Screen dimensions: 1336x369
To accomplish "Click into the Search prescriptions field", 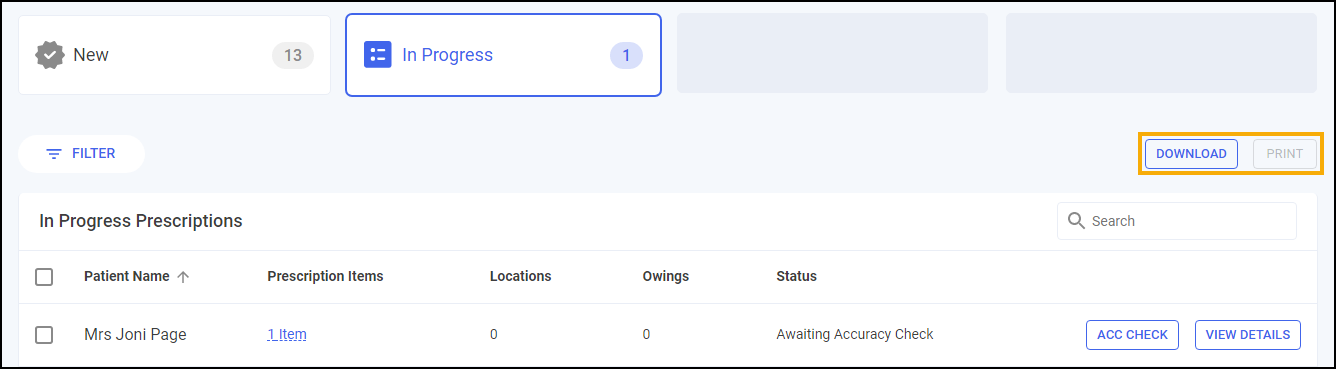I will (x=1177, y=221).
